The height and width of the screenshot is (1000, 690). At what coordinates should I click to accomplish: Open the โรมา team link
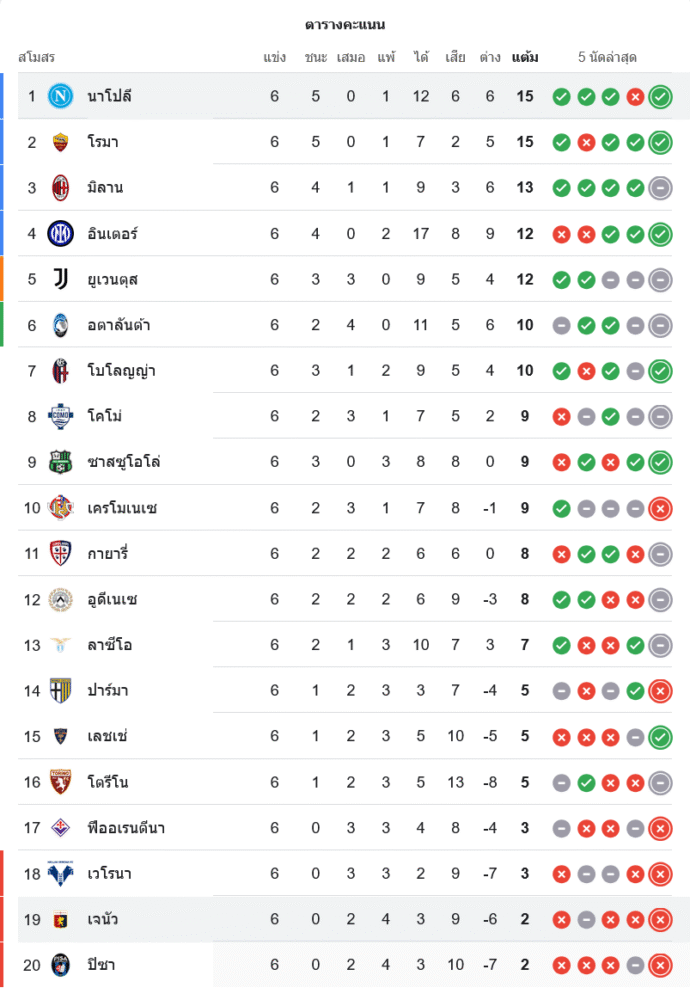point(103,142)
